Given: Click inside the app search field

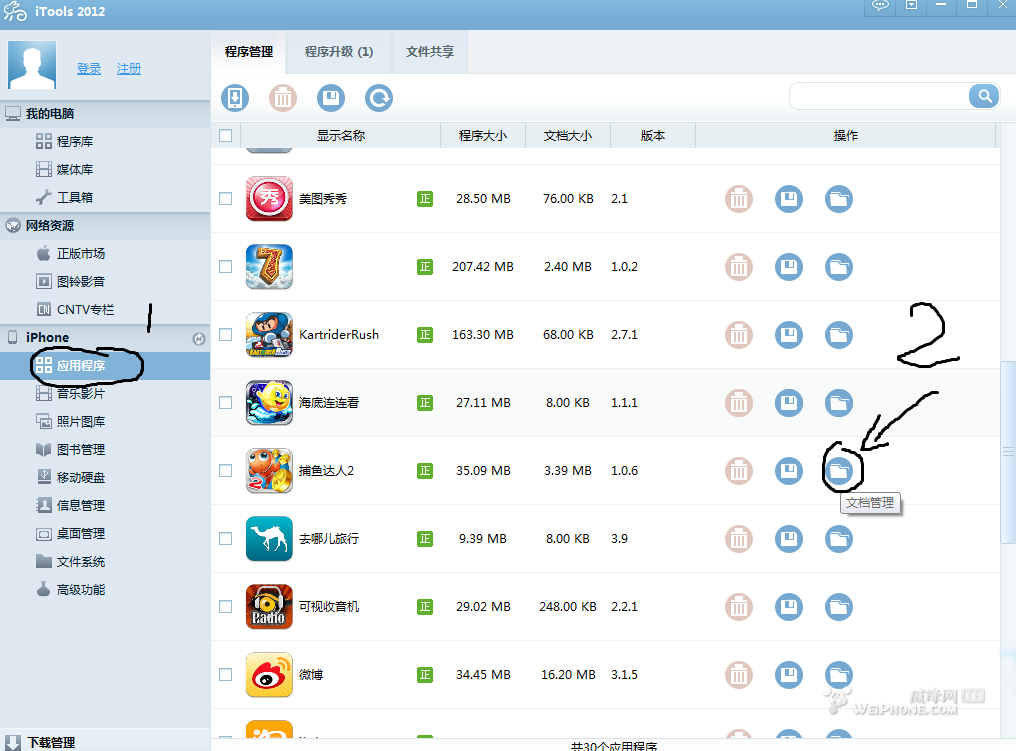Looking at the screenshot, I should 879,97.
